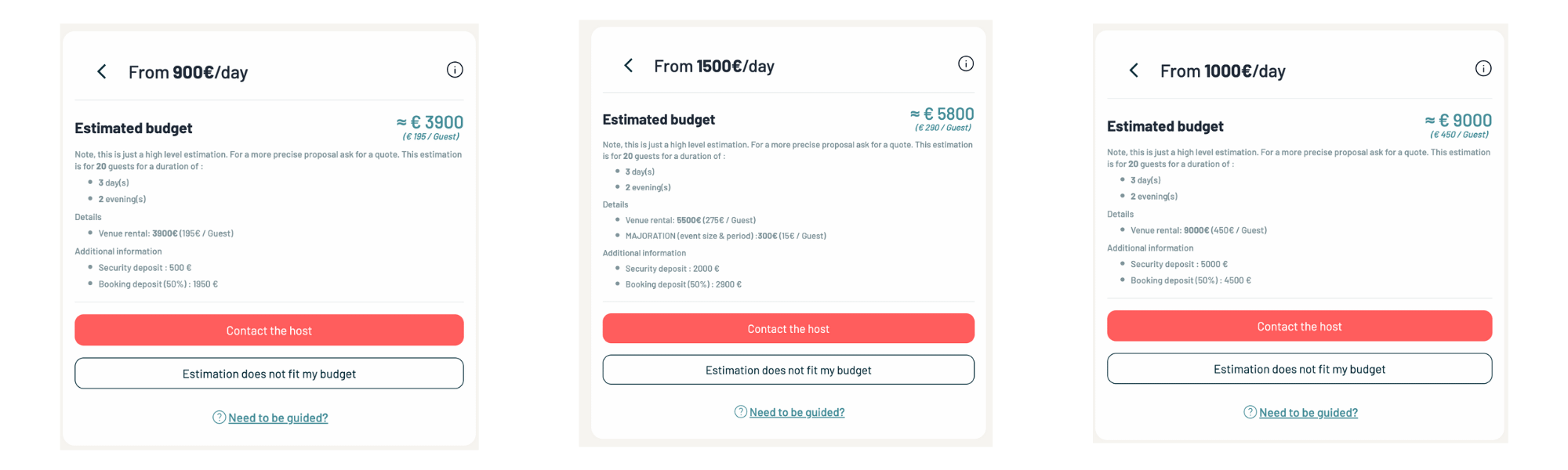The width and height of the screenshot is (1568, 470).
Task: Contact the host for the € 3900 estimate
Action: point(269,331)
